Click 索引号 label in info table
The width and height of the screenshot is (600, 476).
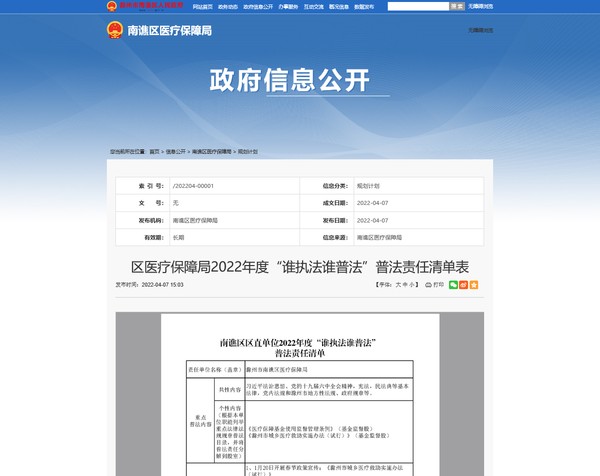tap(151, 186)
